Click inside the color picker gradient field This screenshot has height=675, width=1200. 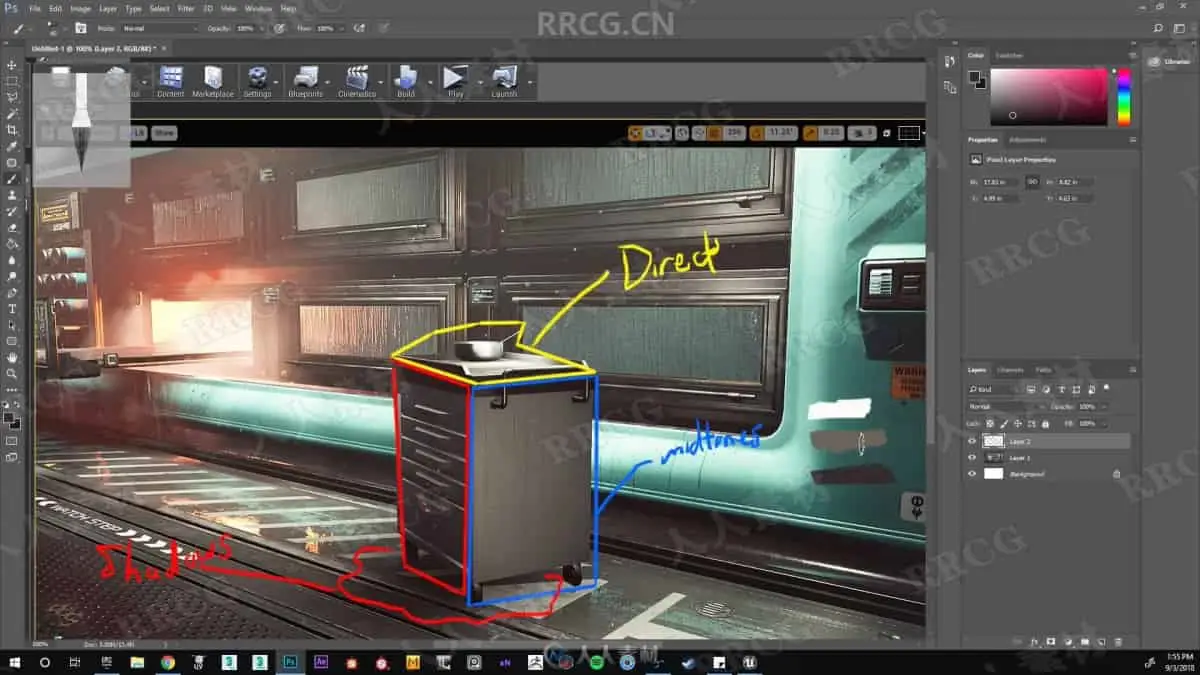click(x=1049, y=97)
